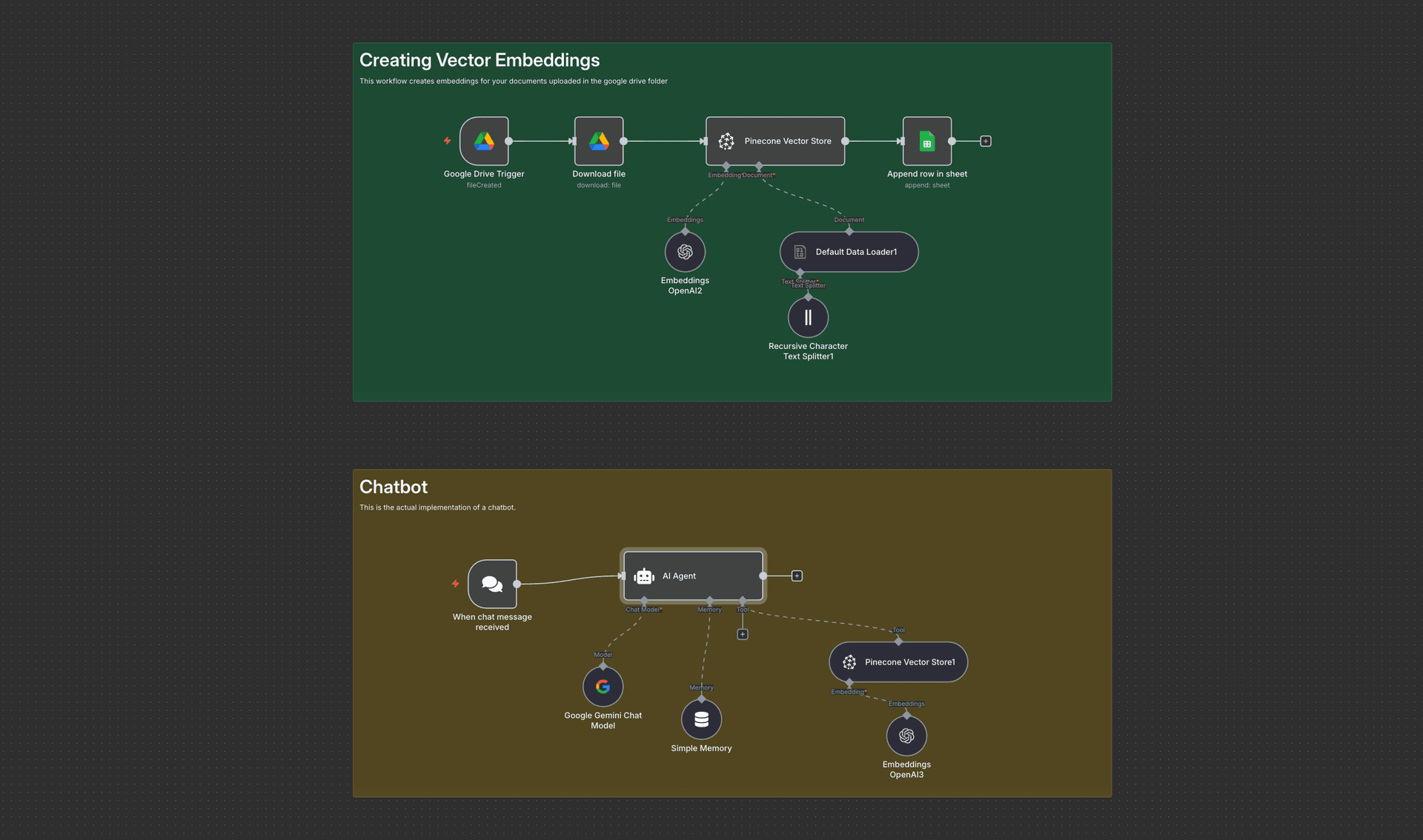Click the Pinecone Vector Store1 tool node
The image size is (1423, 840).
tap(898, 662)
